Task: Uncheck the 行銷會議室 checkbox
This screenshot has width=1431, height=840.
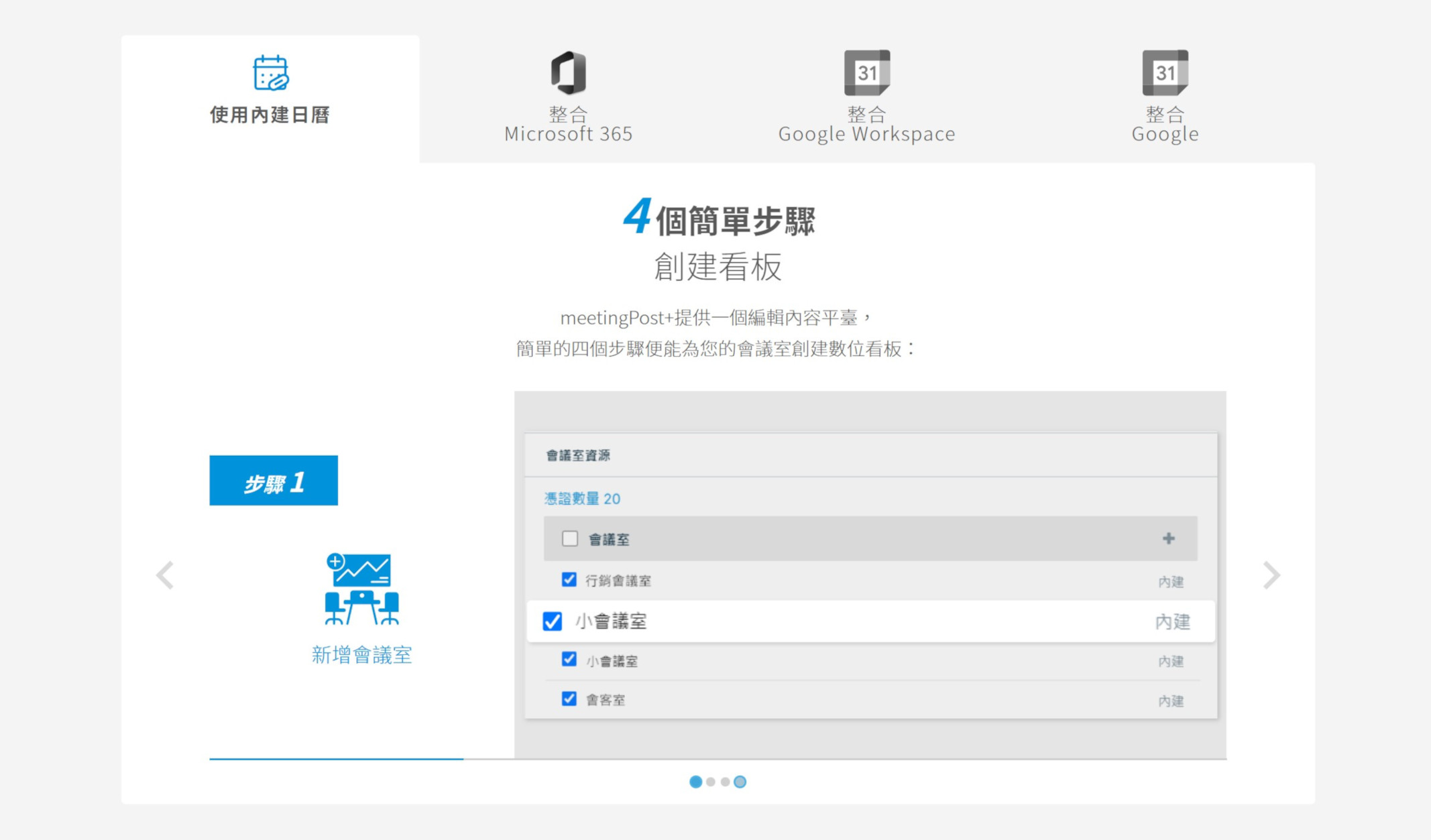Action: [x=569, y=579]
